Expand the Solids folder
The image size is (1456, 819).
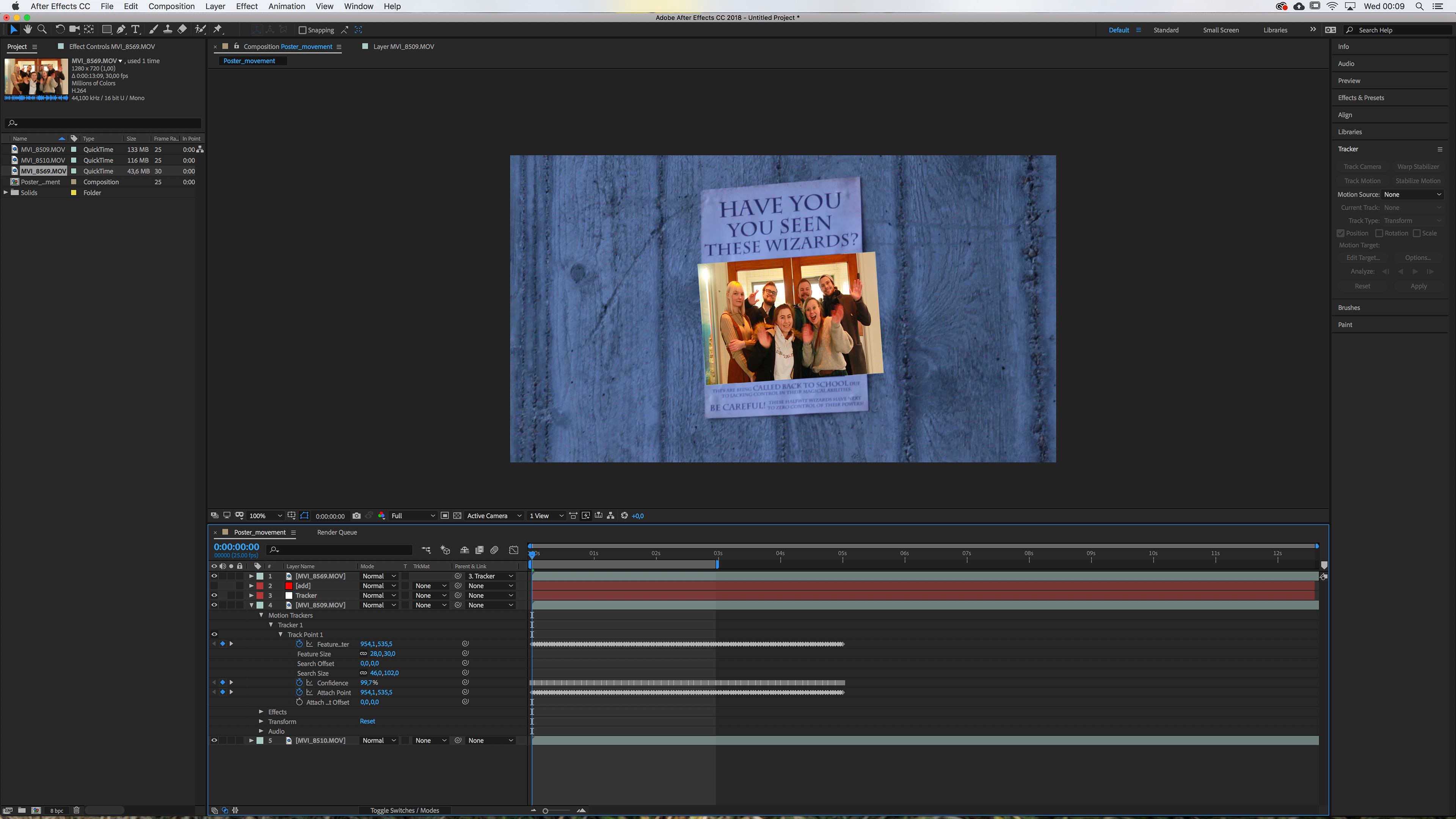[6, 193]
